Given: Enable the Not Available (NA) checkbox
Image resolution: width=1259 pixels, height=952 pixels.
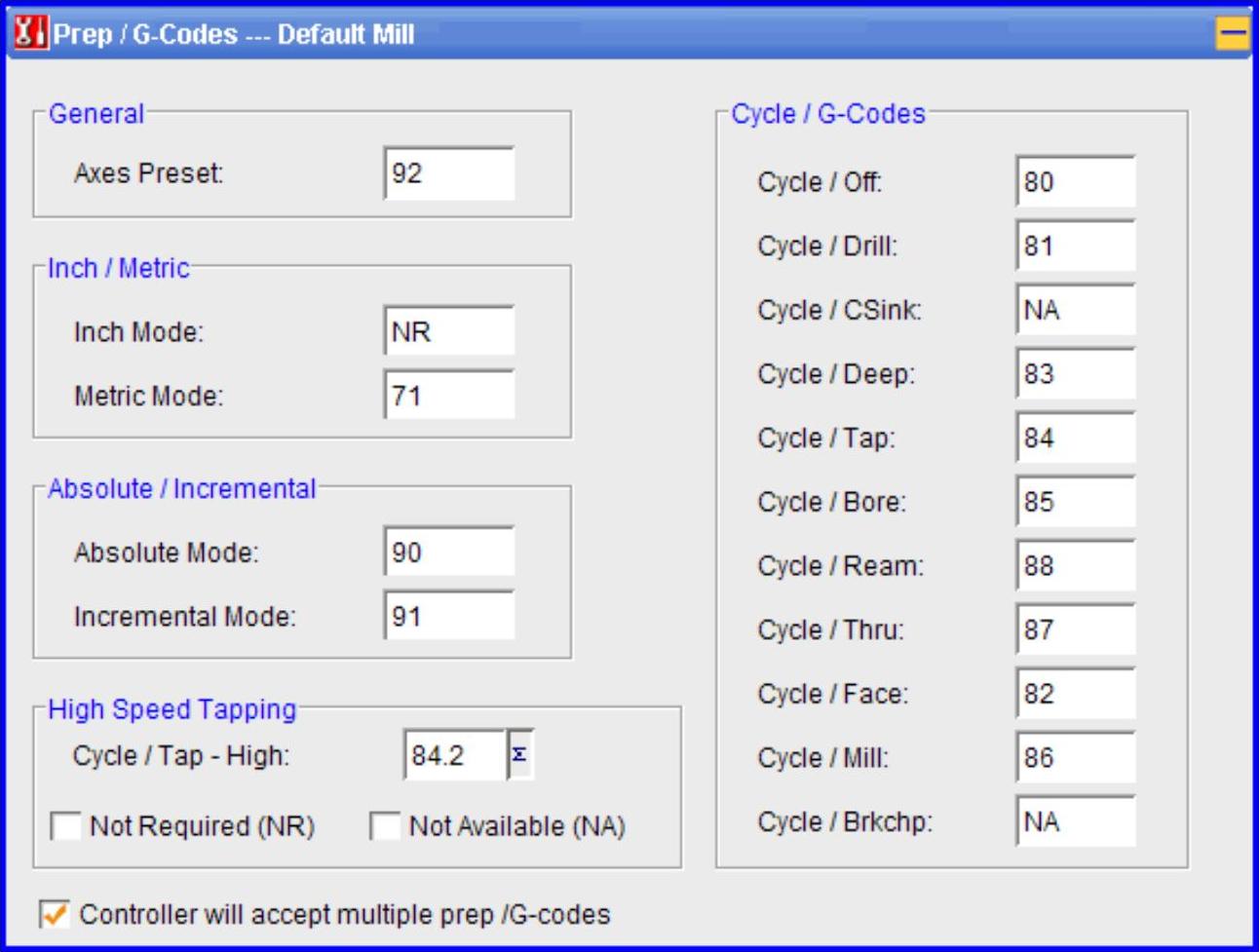Looking at the screenshot, I should [x=385, y=826].
